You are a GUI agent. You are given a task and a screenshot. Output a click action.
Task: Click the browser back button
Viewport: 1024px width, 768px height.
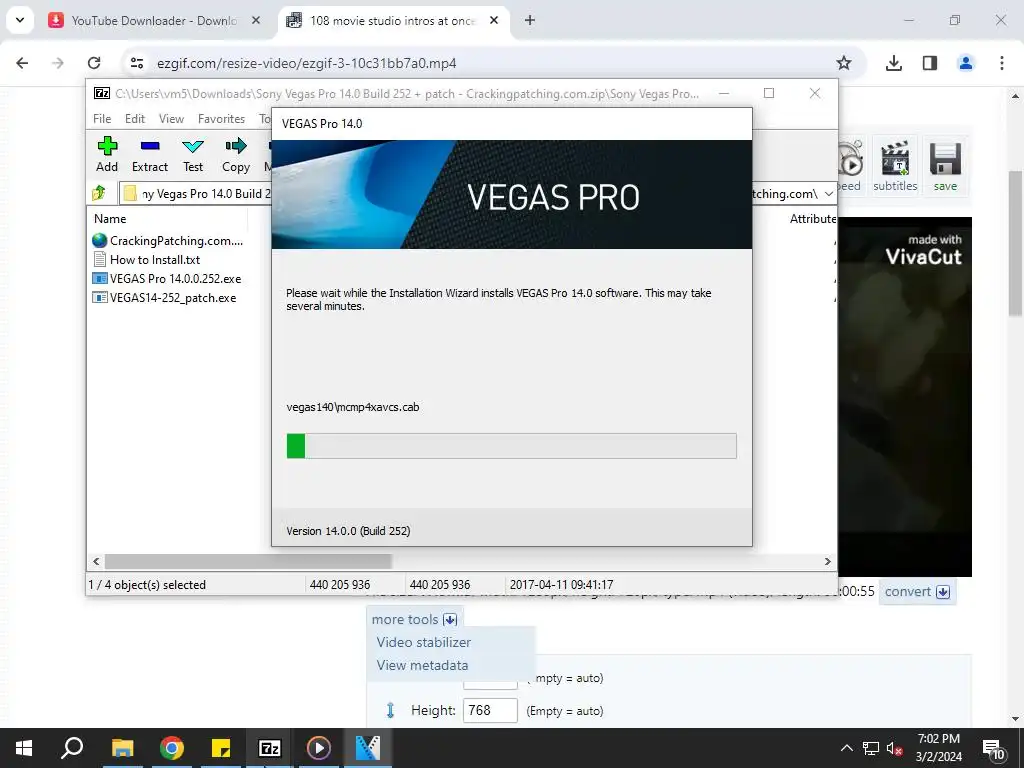click(22, 63)
